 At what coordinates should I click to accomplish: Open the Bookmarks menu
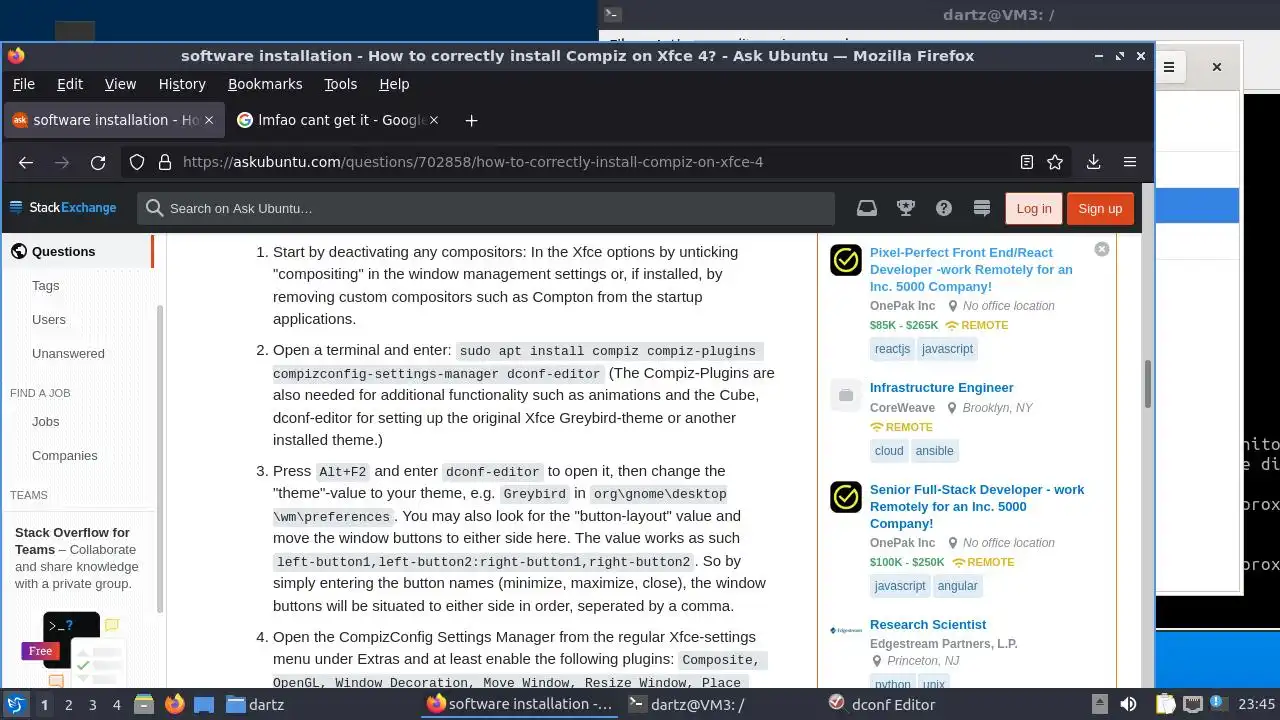(265, 84)
